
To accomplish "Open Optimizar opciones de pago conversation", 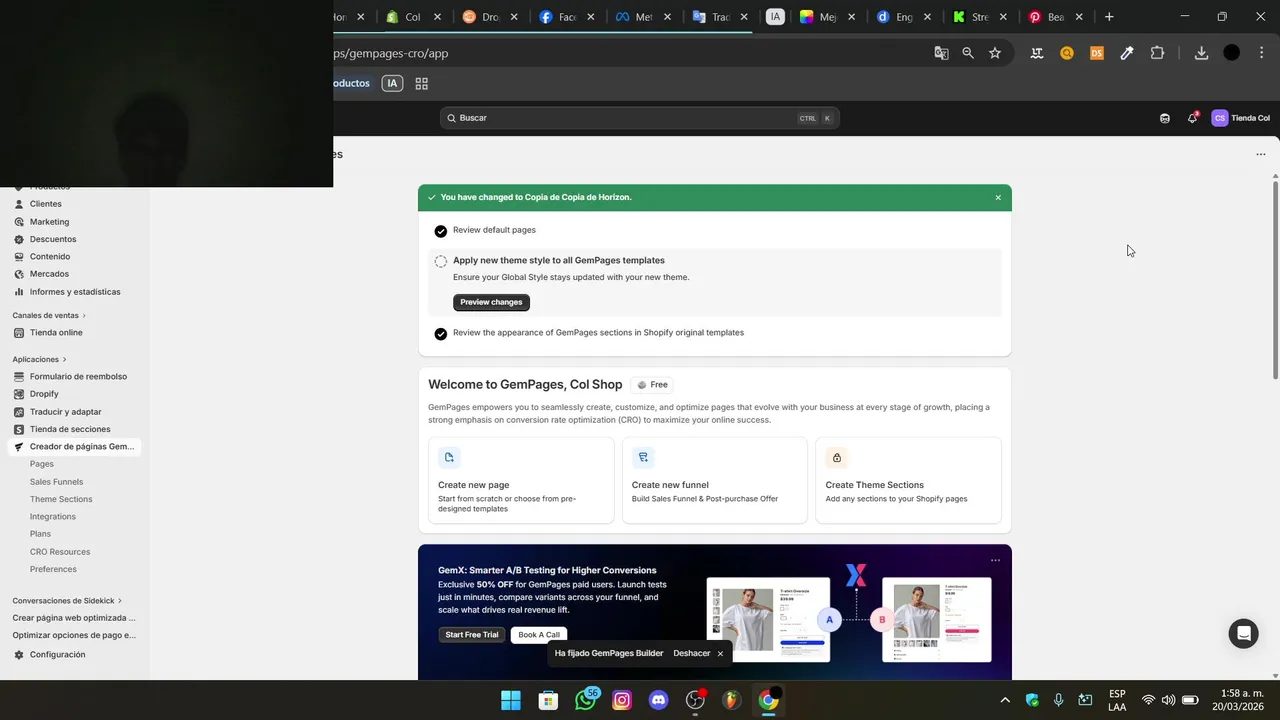I will click(74, 635).
